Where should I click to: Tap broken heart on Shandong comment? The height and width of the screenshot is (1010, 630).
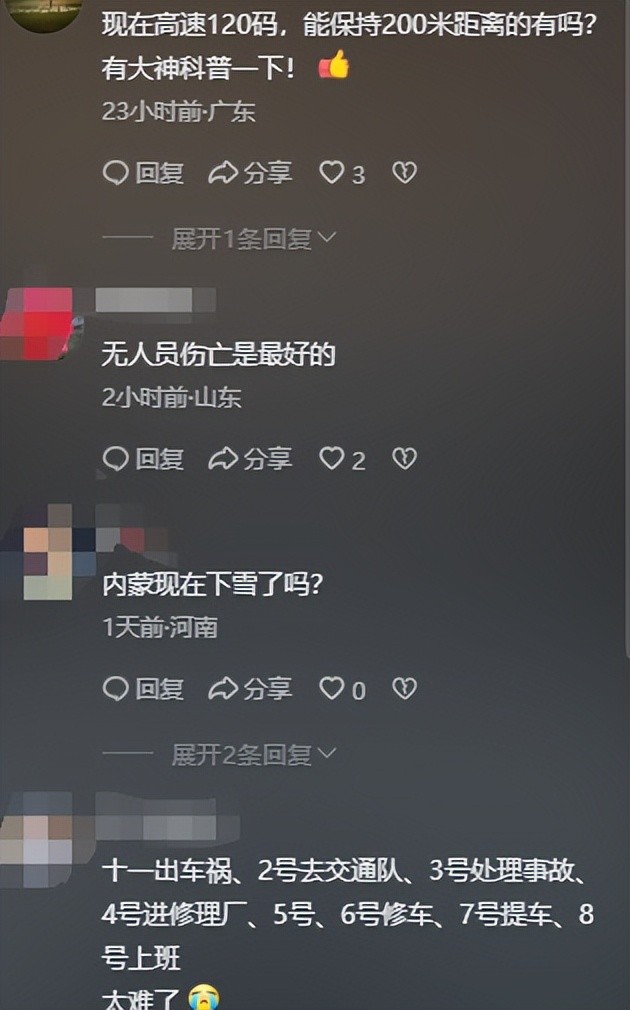coord(405,459)
